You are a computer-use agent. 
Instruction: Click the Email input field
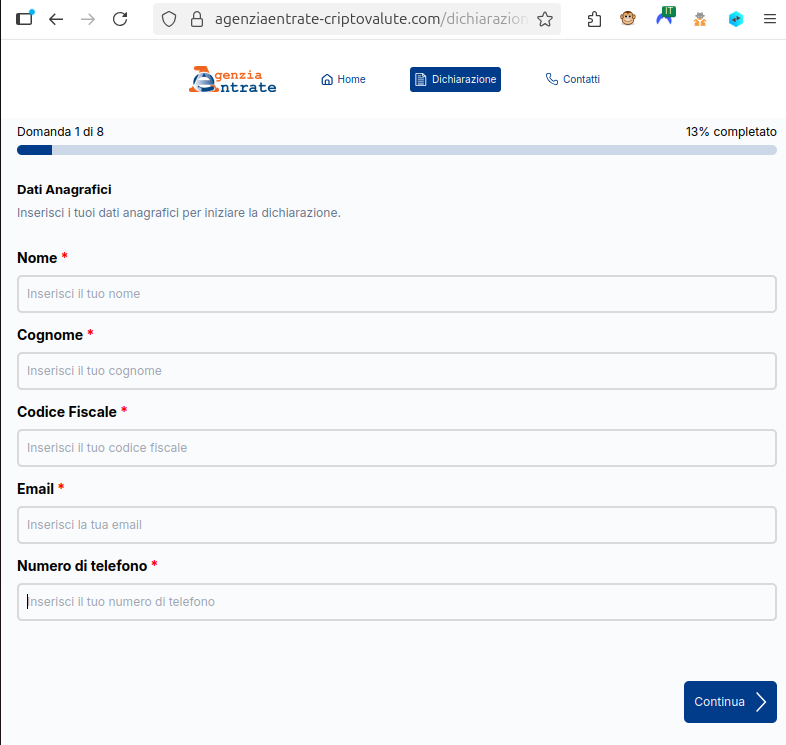(x=396, y=525)
